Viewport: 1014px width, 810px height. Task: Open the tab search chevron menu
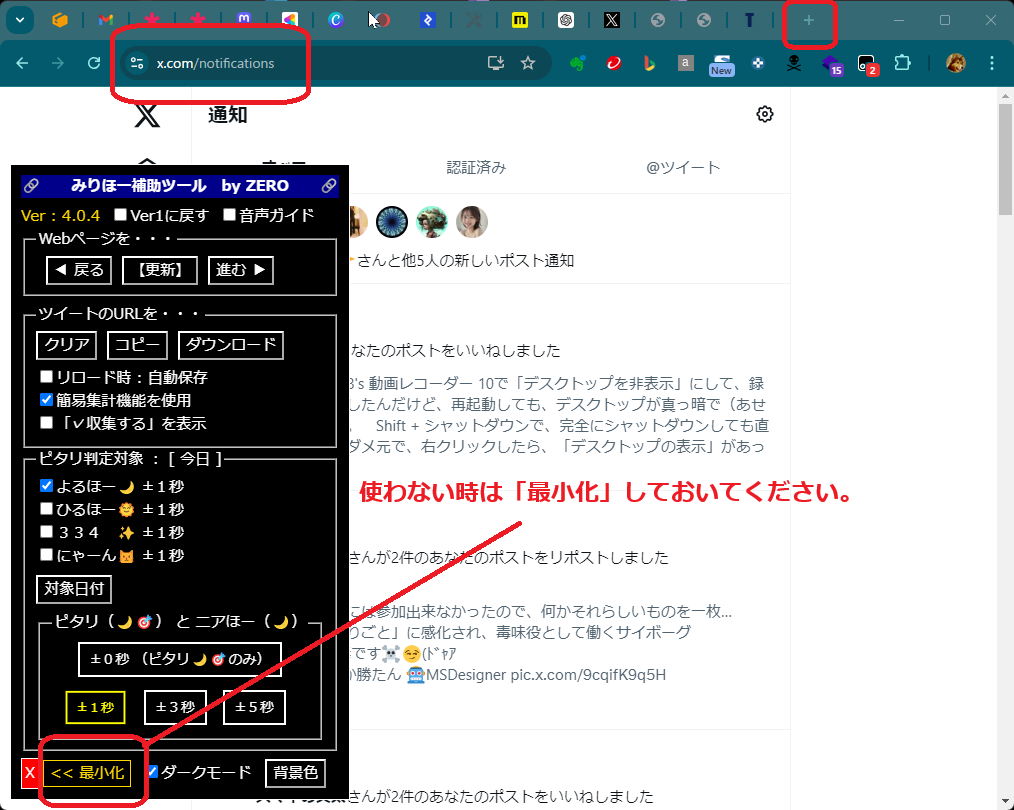20,19
